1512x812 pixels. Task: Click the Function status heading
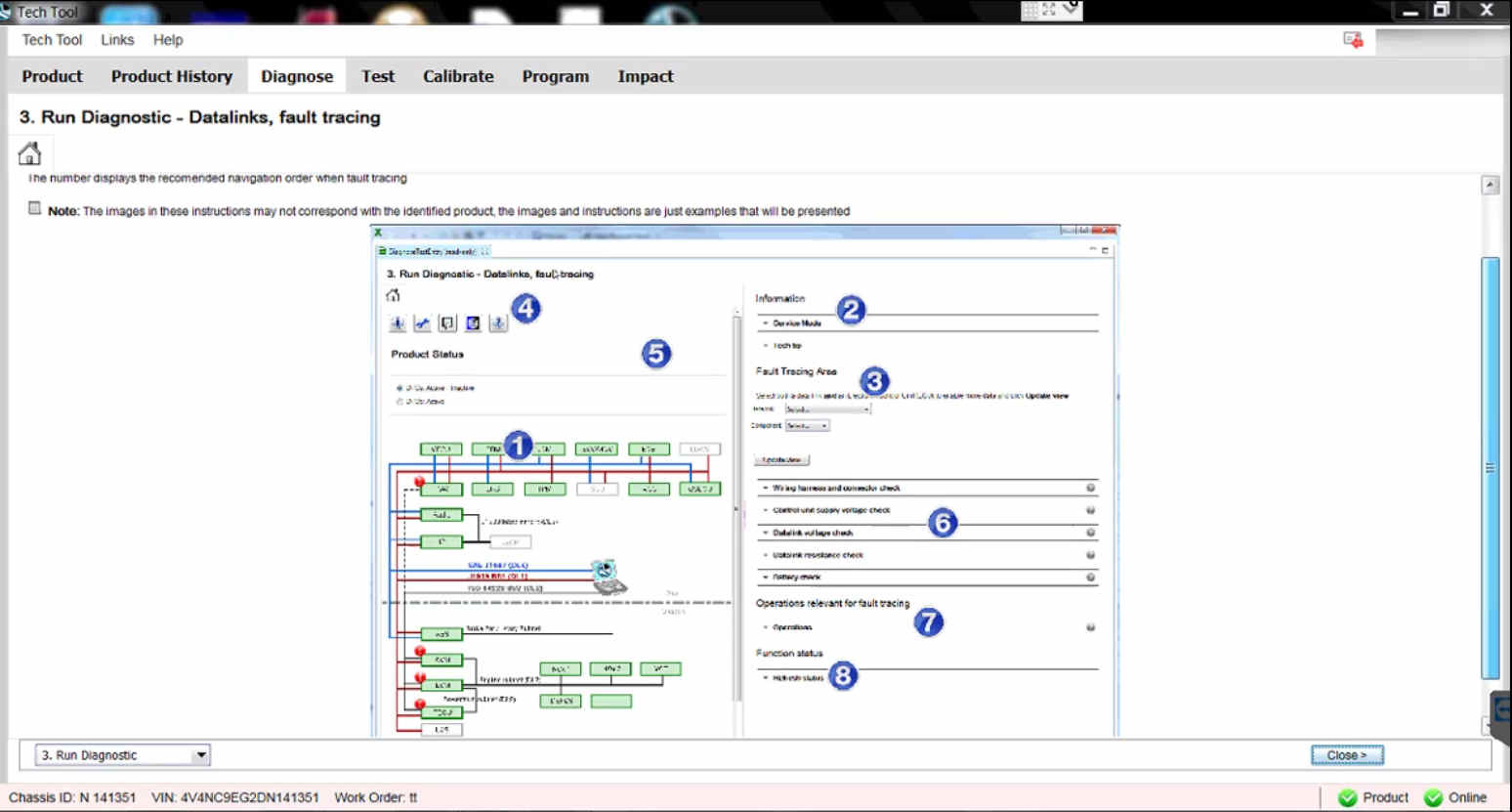click(x=789, y=653)
